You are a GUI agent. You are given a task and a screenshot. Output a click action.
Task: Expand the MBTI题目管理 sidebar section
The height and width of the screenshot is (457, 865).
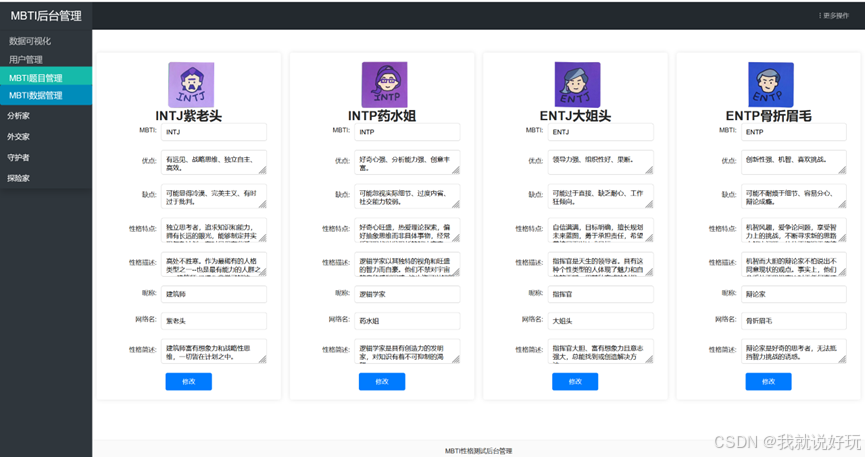click(36, 78)
